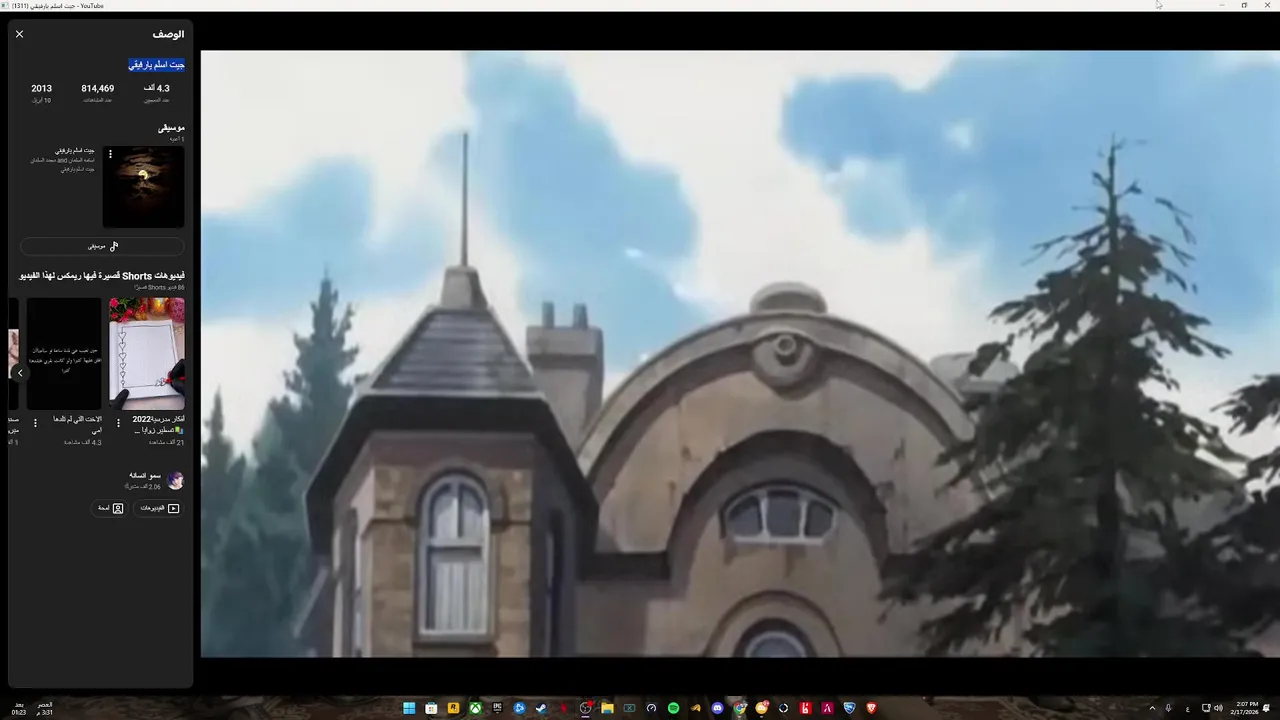Viewport: 1280px width, 720px height.
Task: Open the channel avatar in description
Action: [176, 481]
